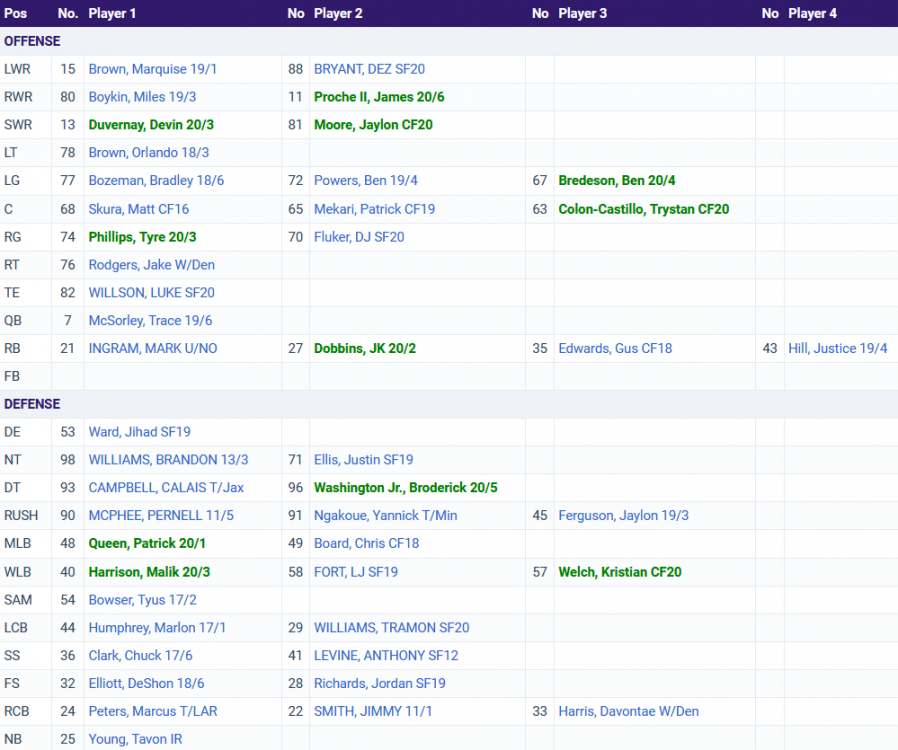Open Brown, Orlando 18/3 player link
Screen dimensions: 898x750
click(x=149, y=153)
